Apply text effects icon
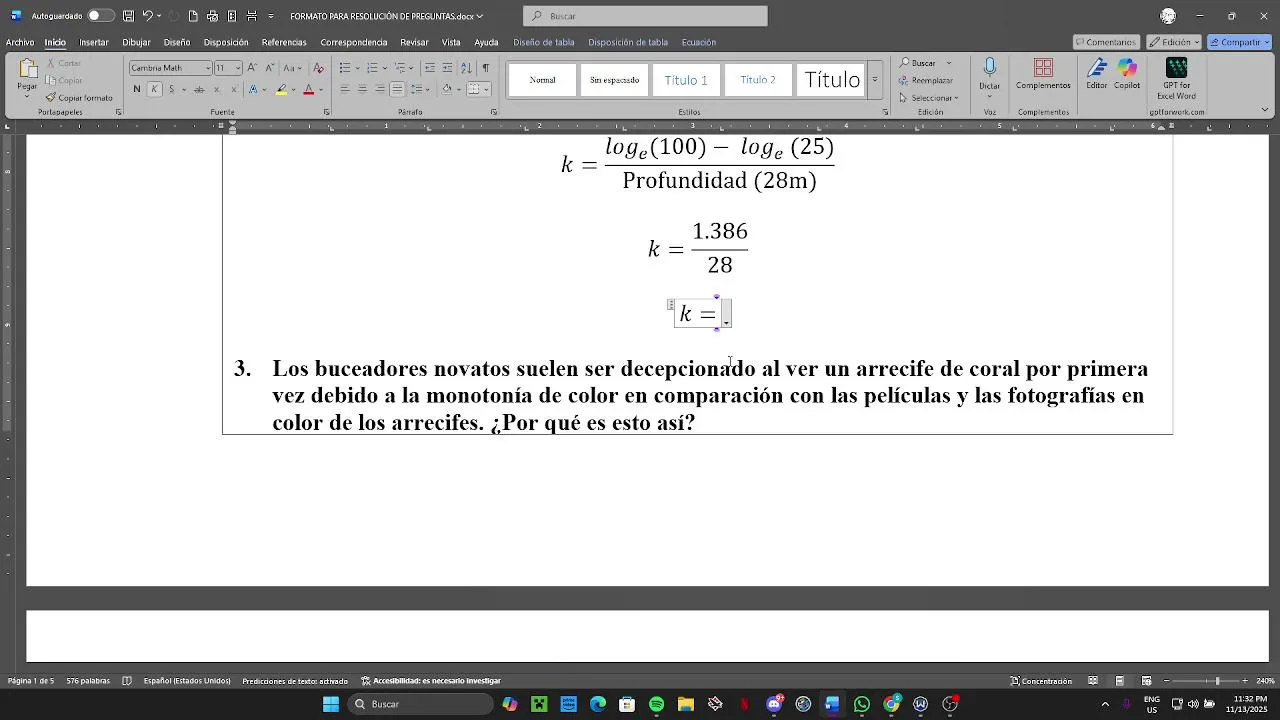 click(x=253, y=89)
